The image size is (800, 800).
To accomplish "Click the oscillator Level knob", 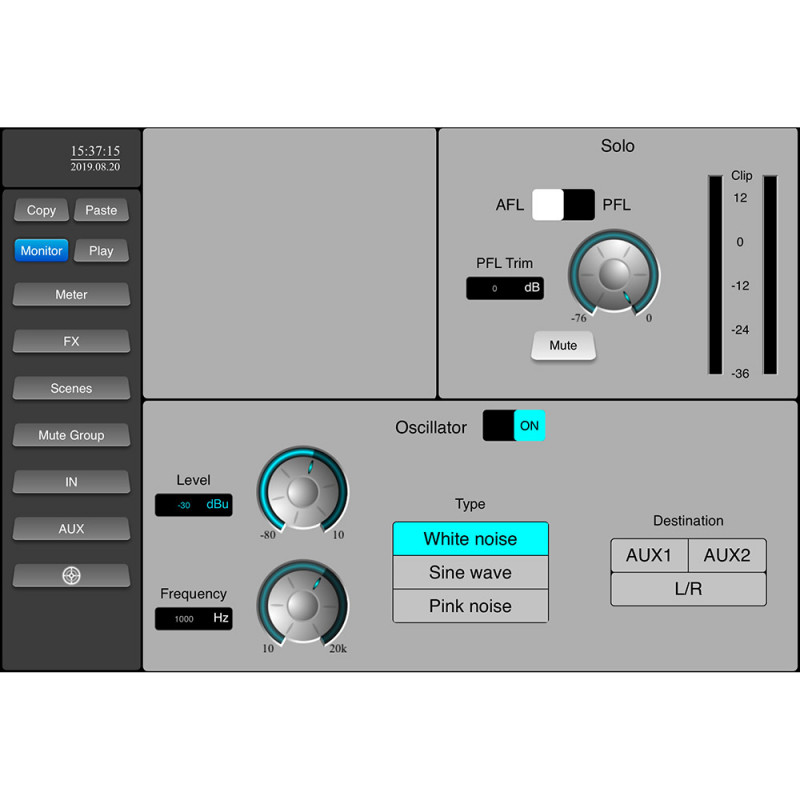I will pyautogui.click(x=303, y=490).
